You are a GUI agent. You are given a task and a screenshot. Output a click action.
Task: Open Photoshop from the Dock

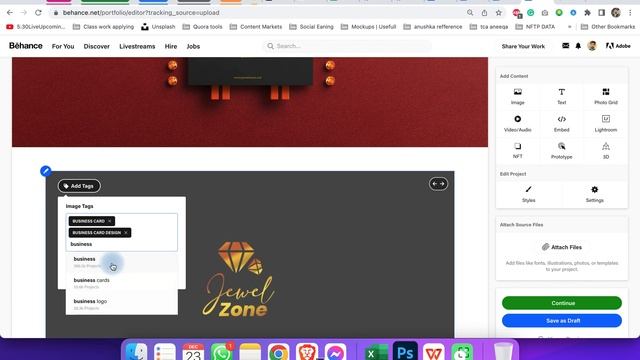click(405, 352)
